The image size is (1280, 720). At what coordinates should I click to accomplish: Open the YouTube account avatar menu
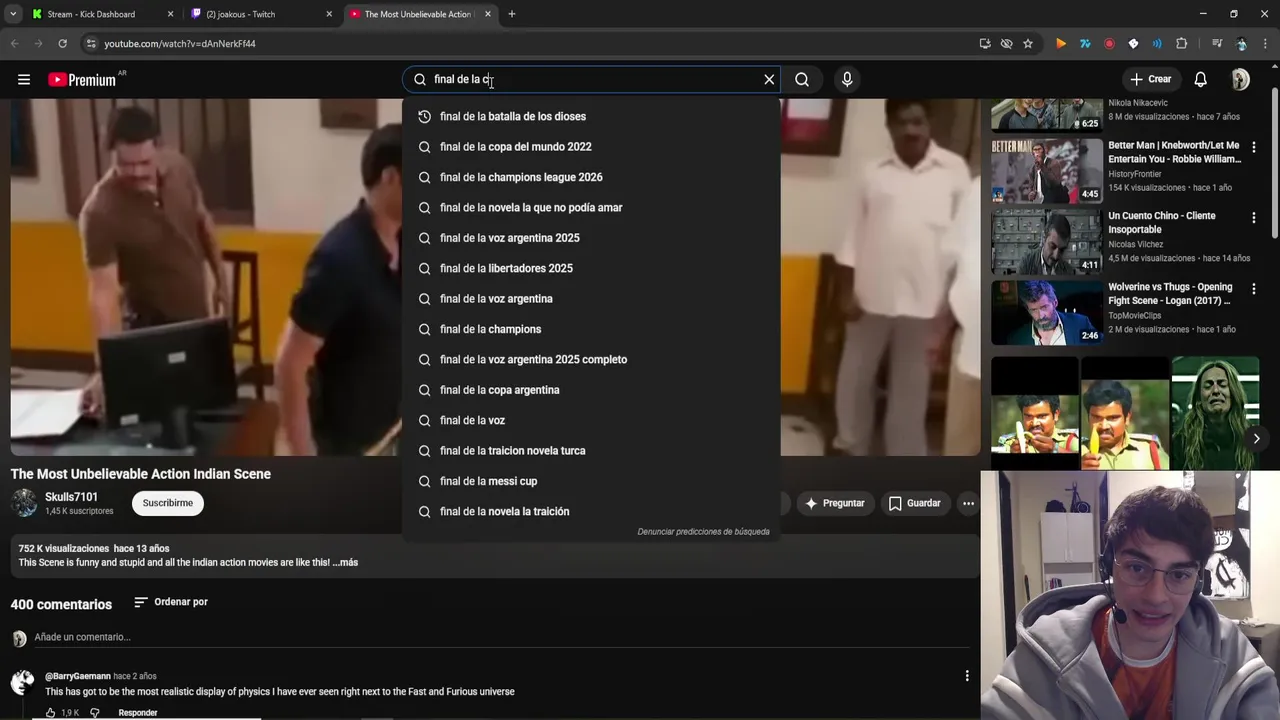(x=1240, y=79)
